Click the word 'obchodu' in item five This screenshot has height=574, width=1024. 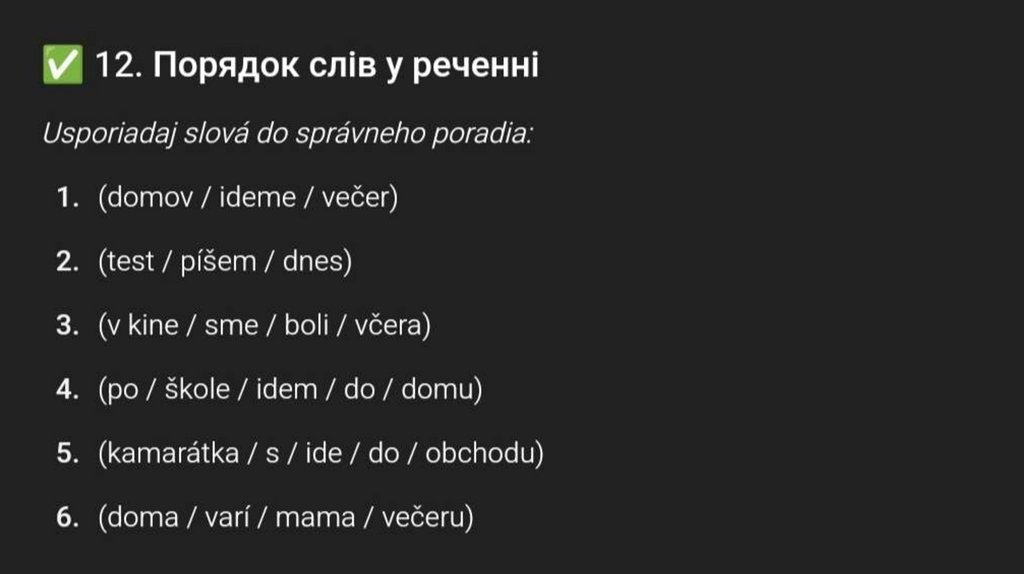click(481, 454)
